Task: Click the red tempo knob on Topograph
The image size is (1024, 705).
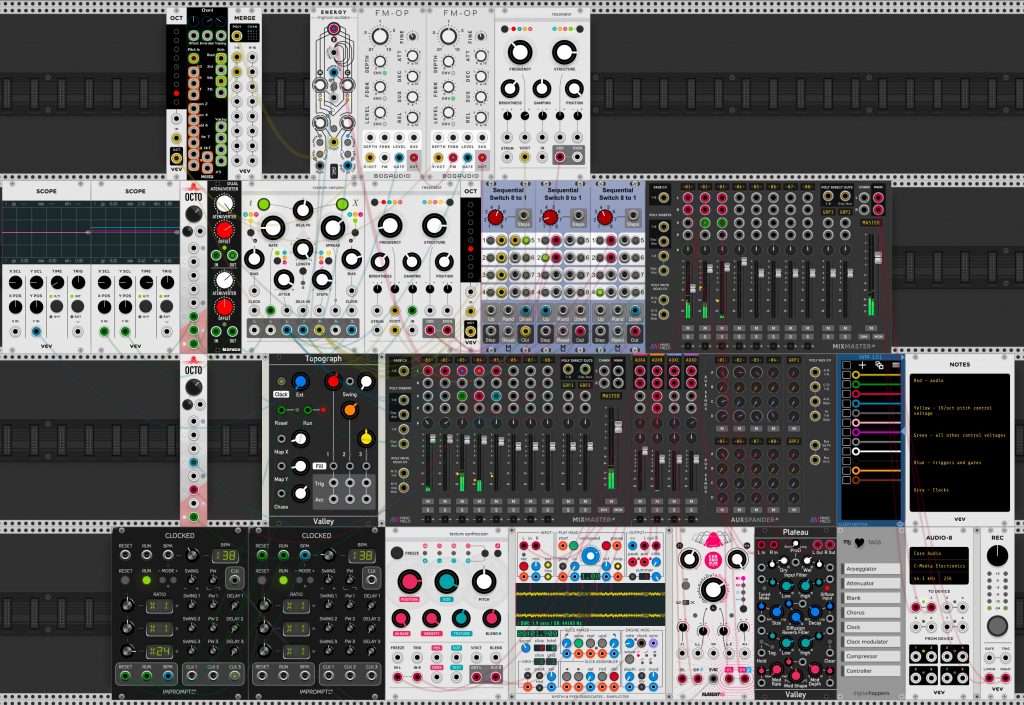Action: (333, 381)
